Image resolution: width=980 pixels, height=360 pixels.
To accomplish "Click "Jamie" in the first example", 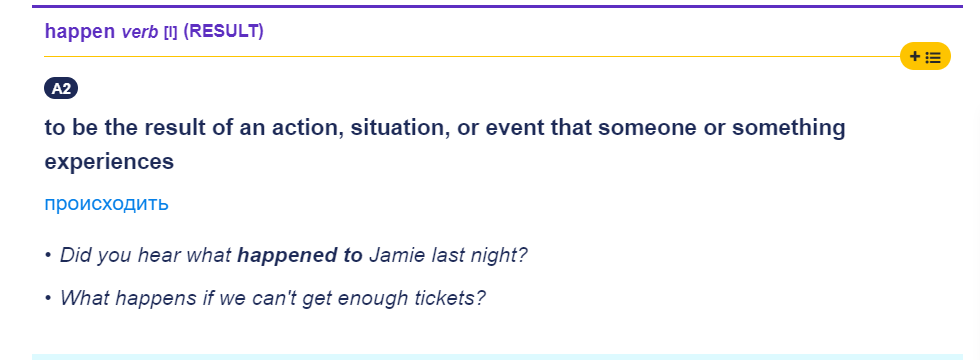I will pos(394,255).
